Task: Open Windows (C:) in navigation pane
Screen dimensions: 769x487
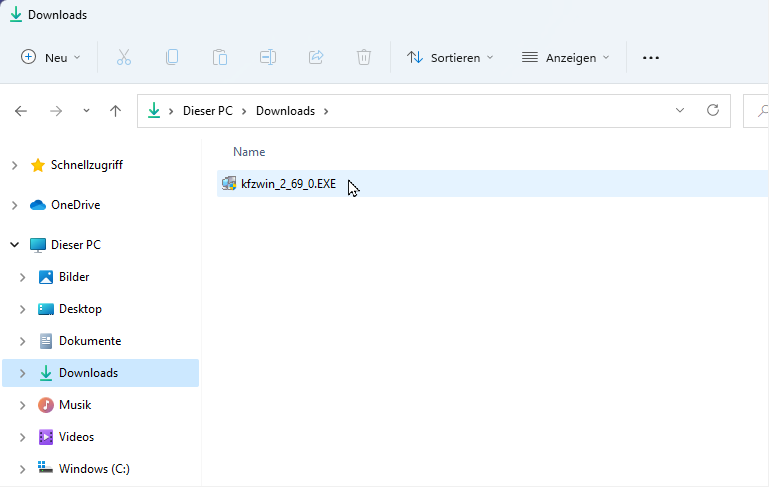Action: tap(94, 468)
